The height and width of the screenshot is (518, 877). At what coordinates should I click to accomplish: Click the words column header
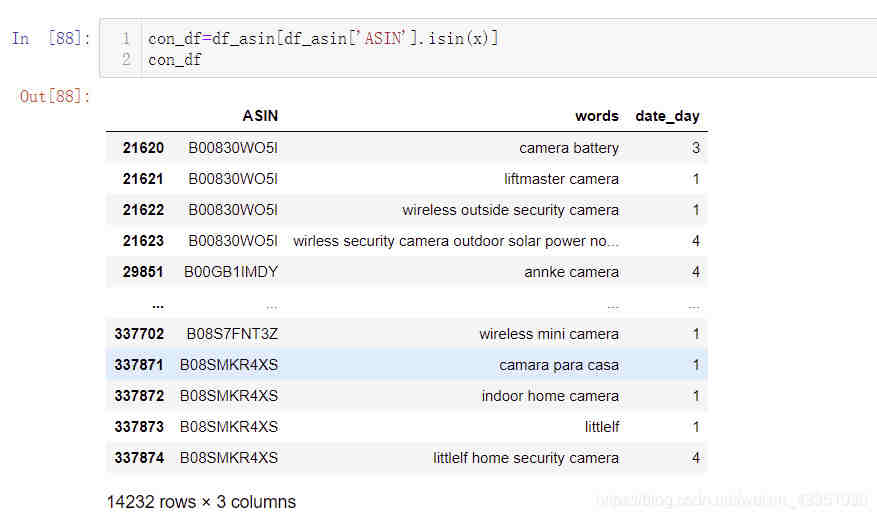pos(596,116)
